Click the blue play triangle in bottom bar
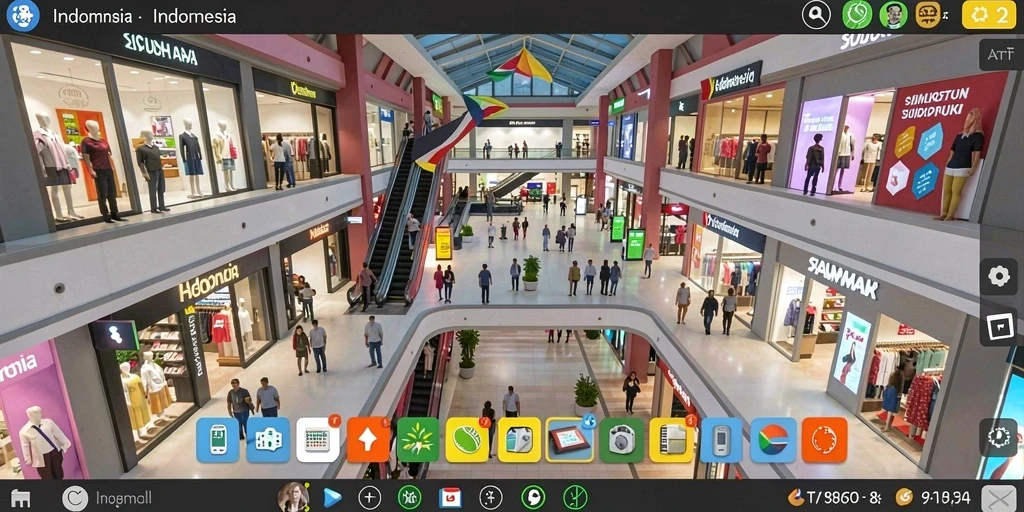 tap(332, 498)
